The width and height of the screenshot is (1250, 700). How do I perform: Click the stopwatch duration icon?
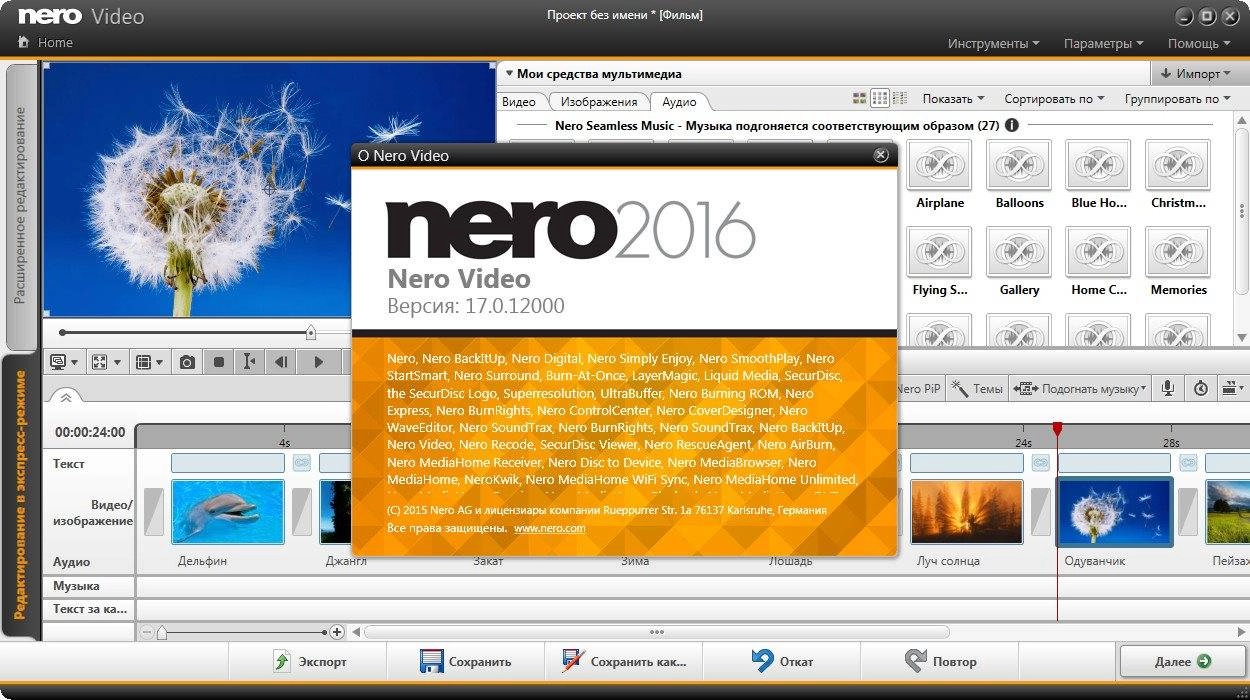[1201, 388]
